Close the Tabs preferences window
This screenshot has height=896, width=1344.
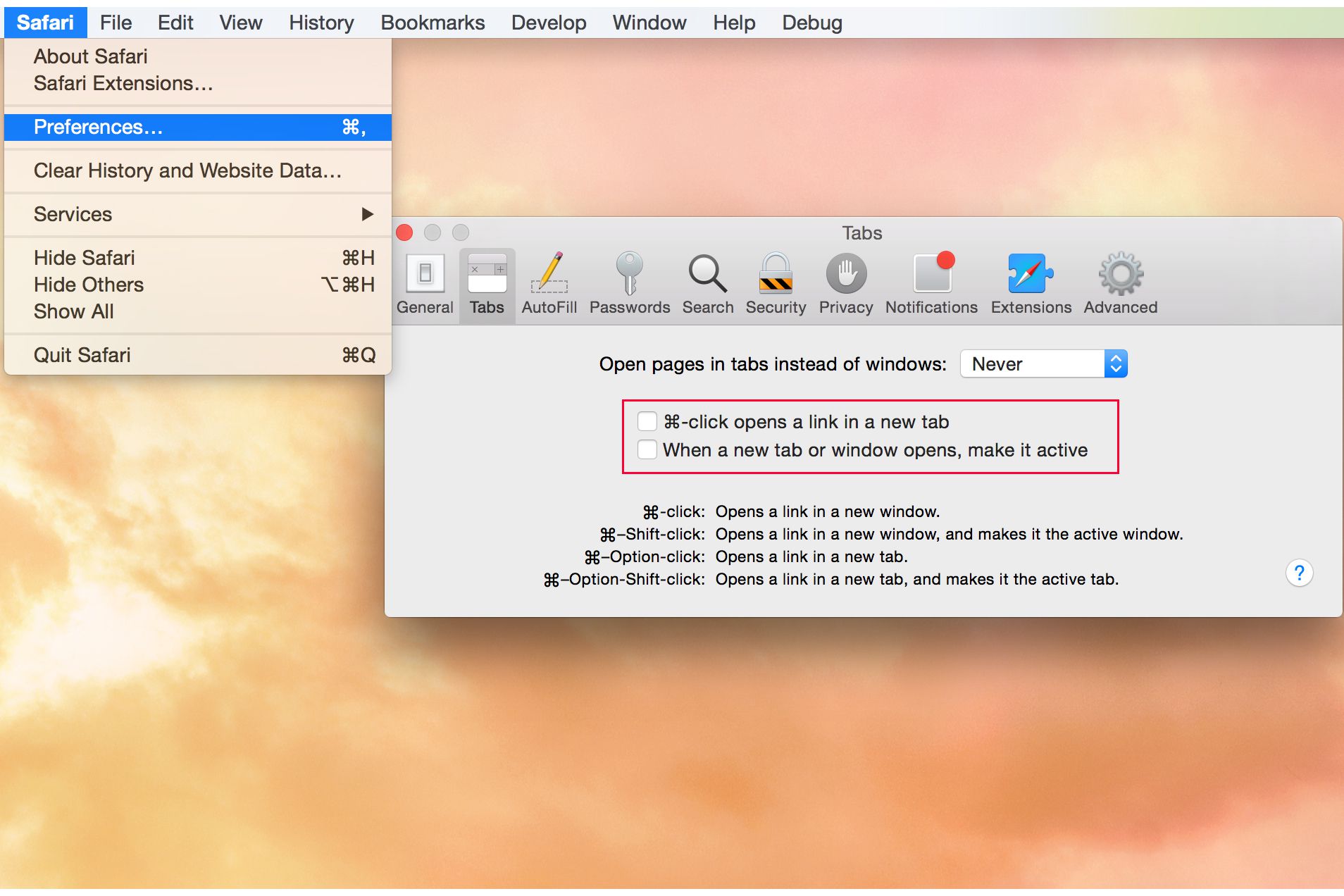[404, 232]
